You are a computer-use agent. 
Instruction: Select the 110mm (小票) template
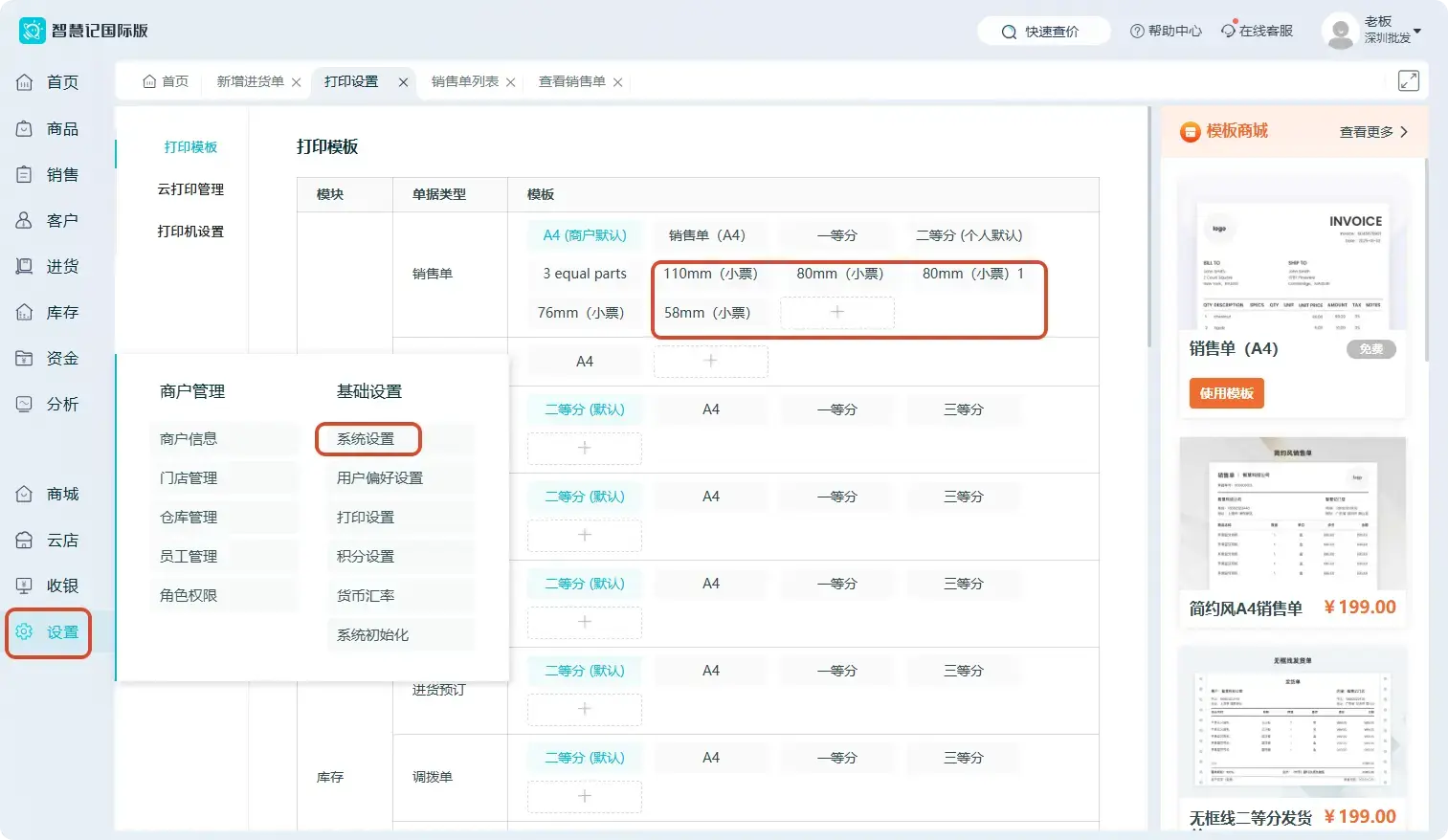click(711, 274)
